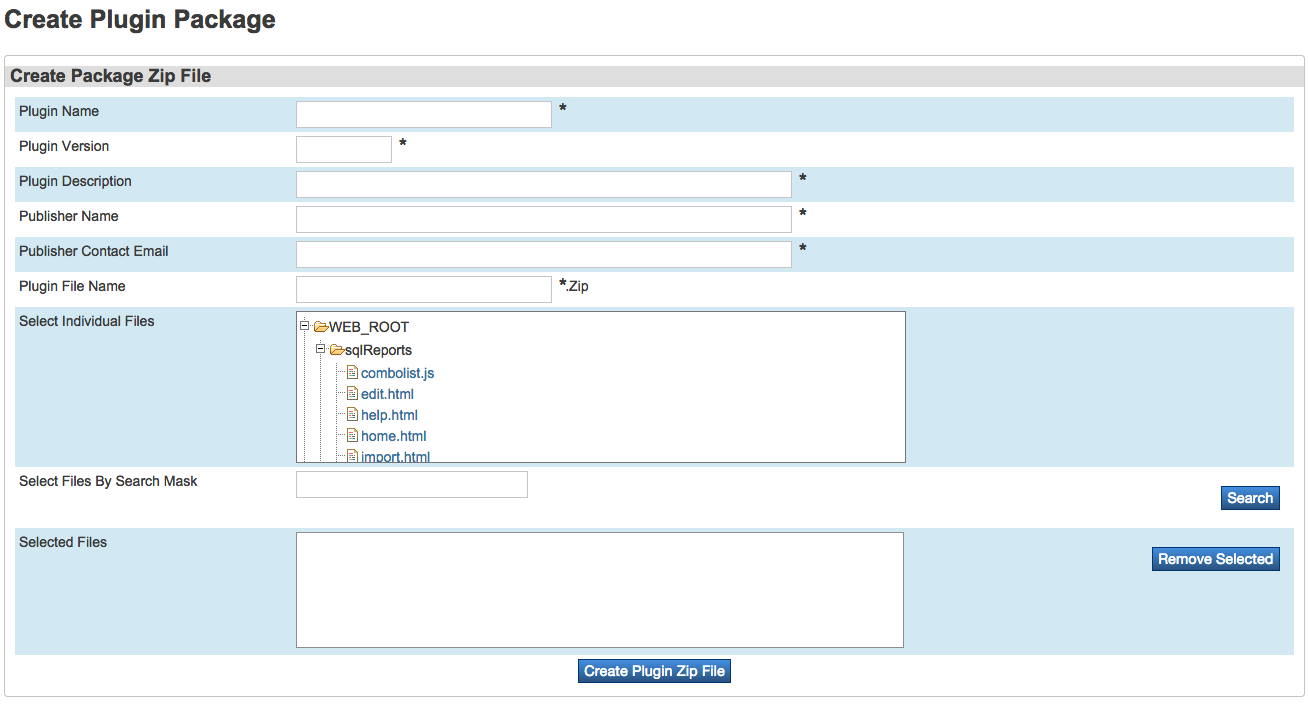
Task: Click the combolist.js file icon
Action: pyautogui.click(x=352, y=373)
